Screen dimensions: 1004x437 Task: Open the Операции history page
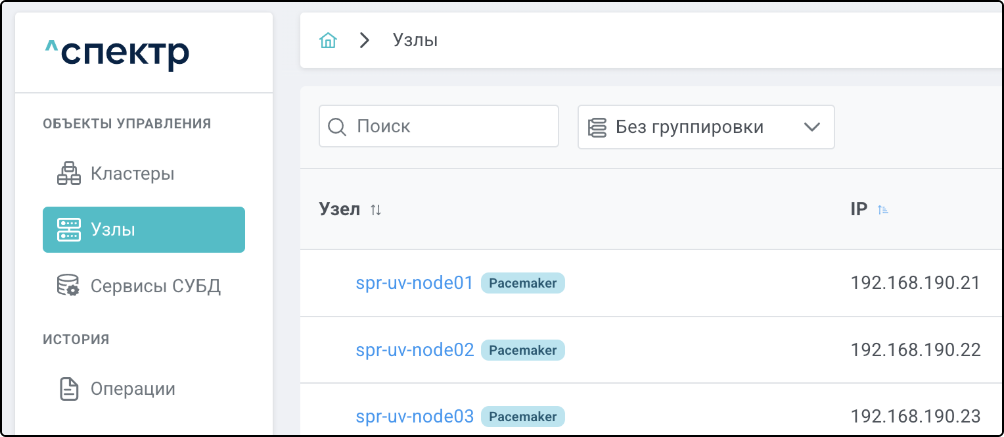pyautogui.click(x=132, y=389)
